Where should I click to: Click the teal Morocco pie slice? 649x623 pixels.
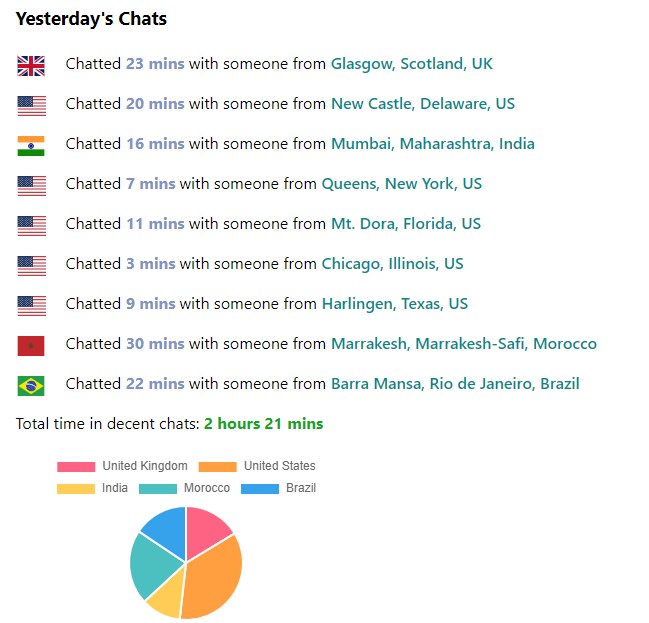[x=151, y=564]
